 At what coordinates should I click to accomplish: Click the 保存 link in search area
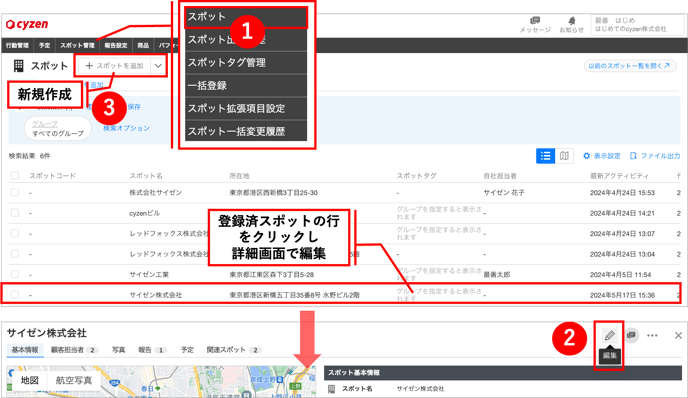point(134,107)
